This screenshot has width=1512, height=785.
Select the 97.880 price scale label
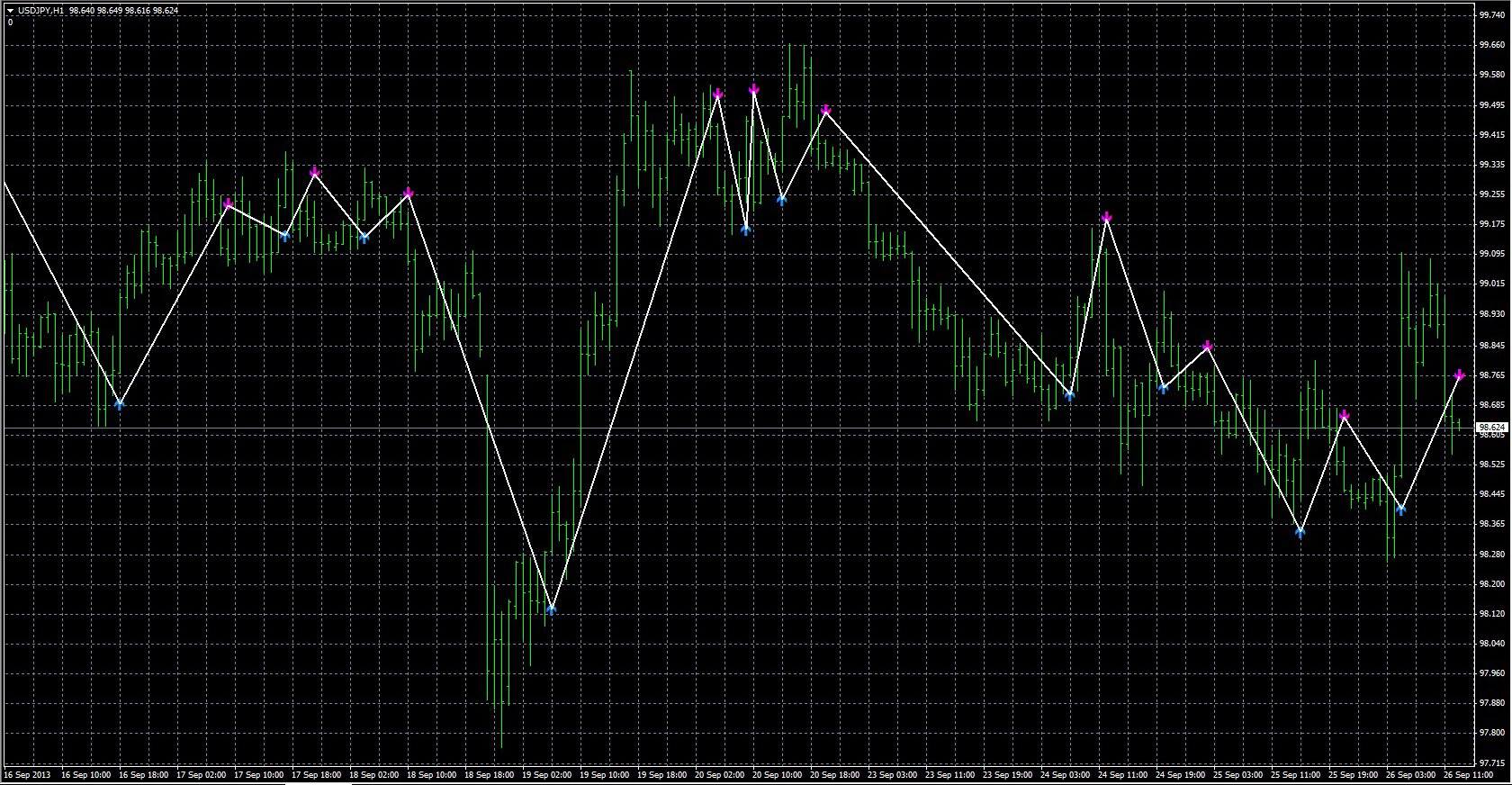pos(1491,703)
